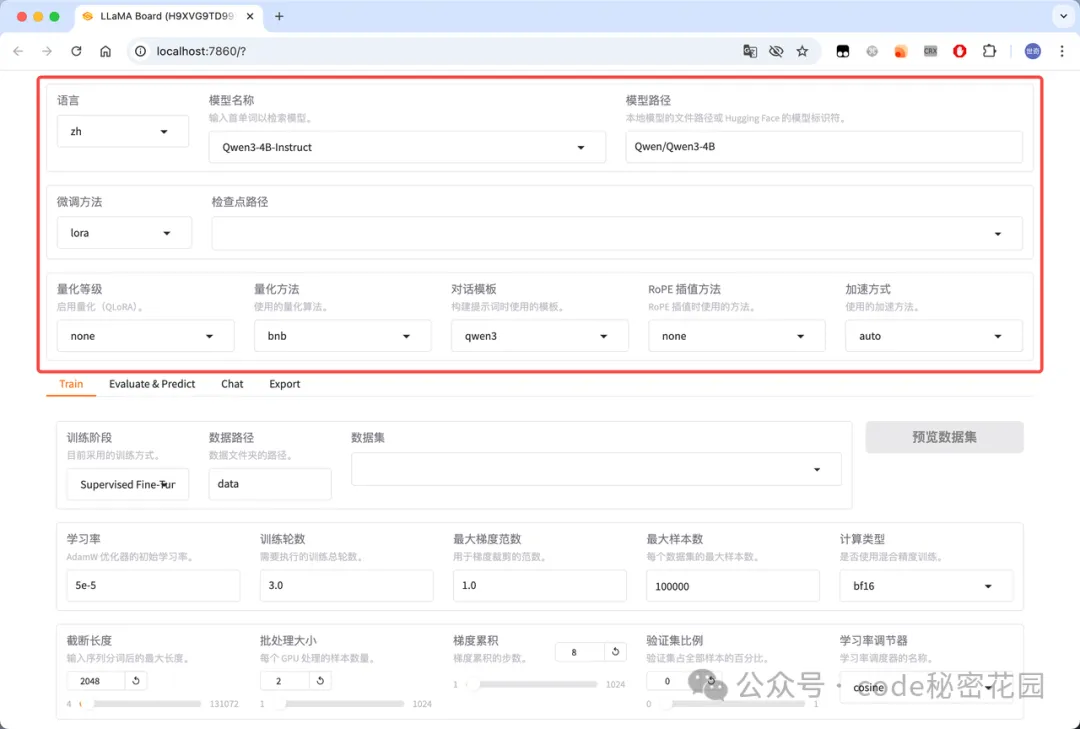Click the 训练轮数 field showing 3.0
1080x729 pixels.
[346, 586]
